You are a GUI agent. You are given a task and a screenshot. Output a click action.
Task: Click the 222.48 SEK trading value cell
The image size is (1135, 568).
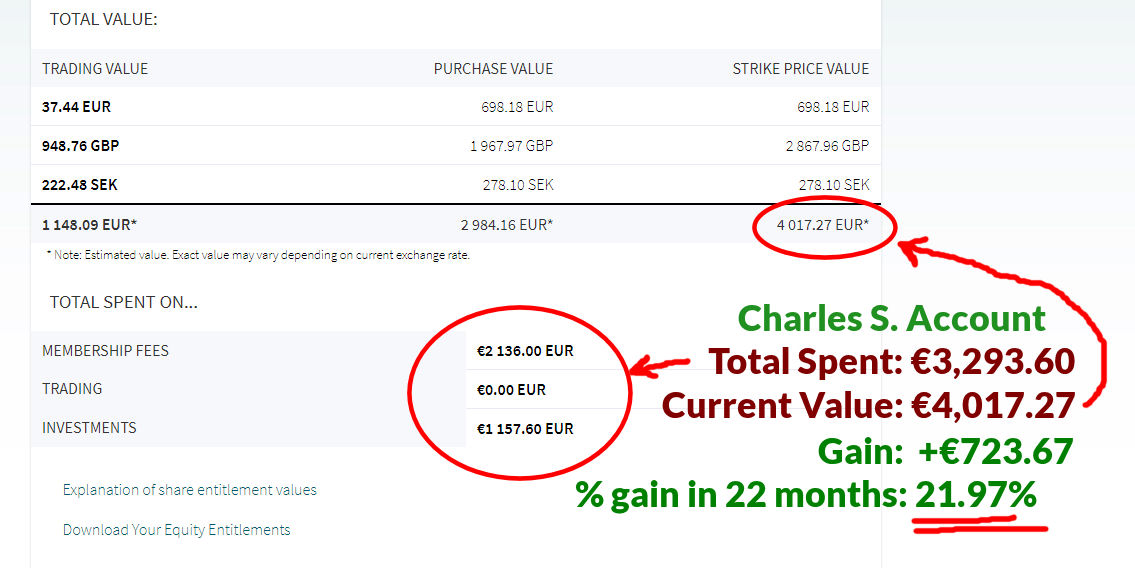(80, 185)
